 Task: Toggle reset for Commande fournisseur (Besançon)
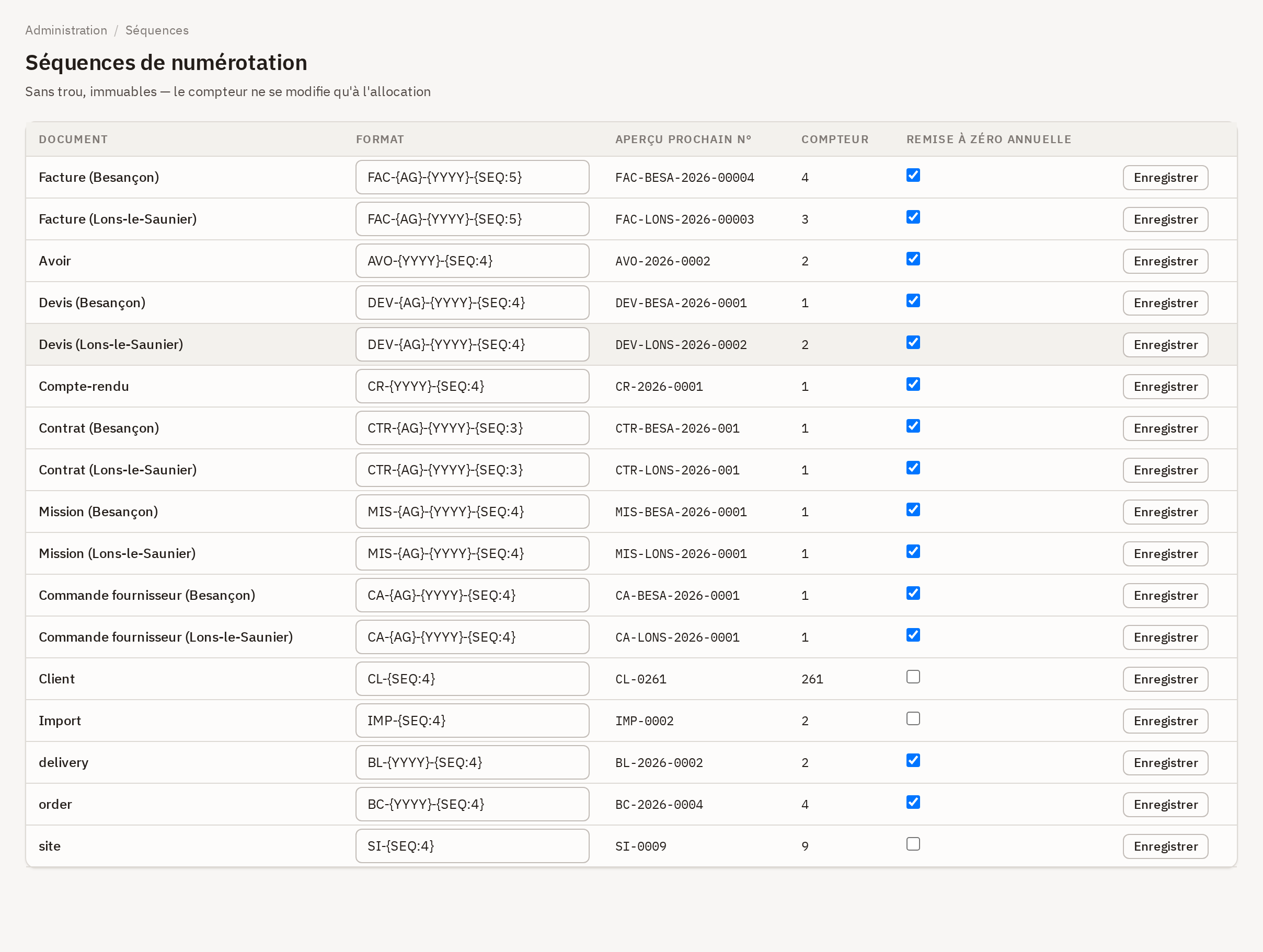click(913, 593)
